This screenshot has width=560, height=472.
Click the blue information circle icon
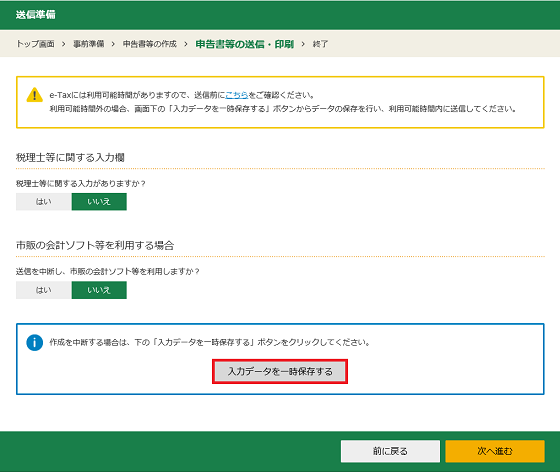[x=35, y=343]
